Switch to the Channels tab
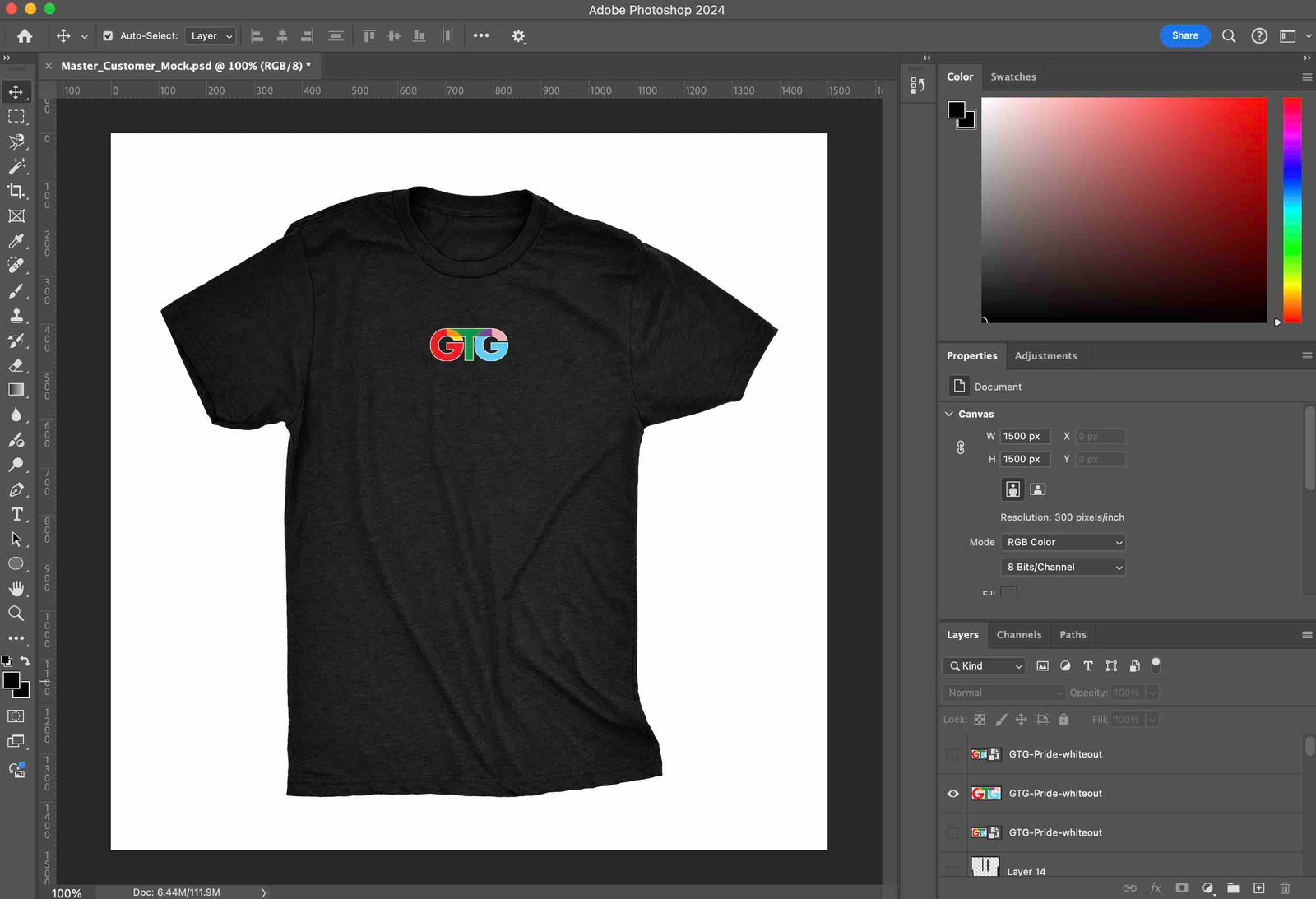 coord(1018,635)
